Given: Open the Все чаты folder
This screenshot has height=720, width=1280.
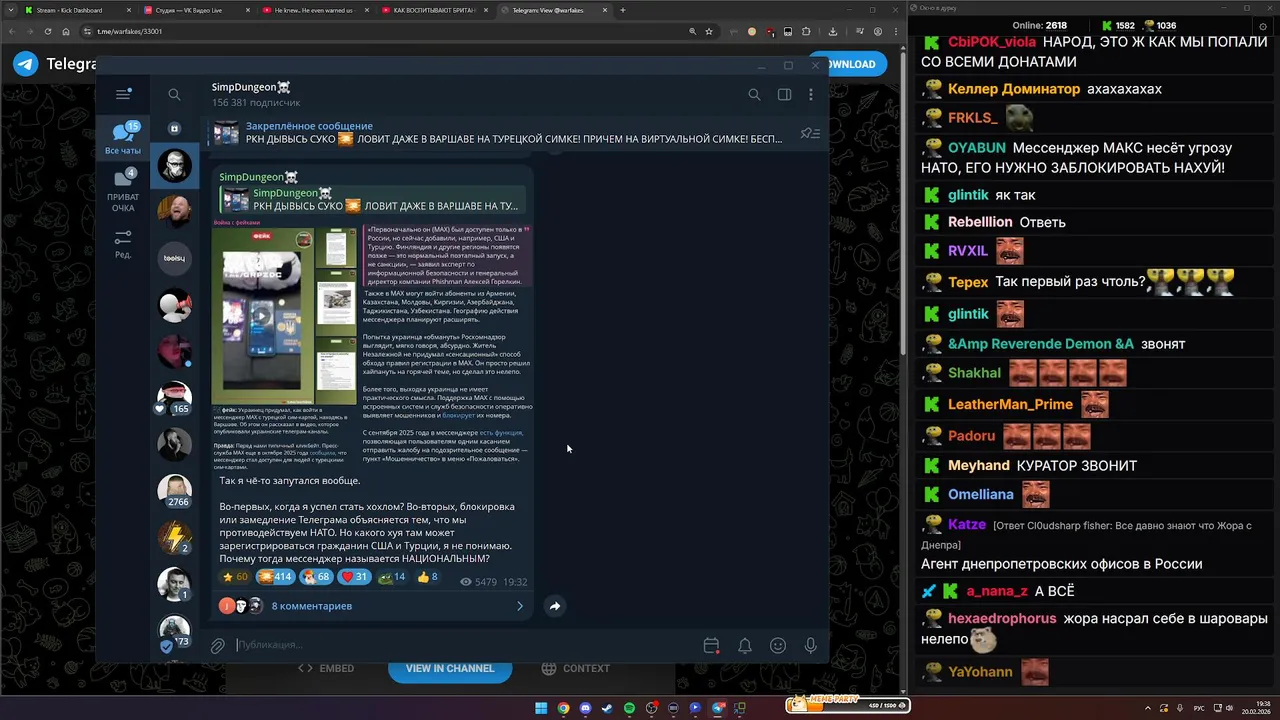Looking at the screenshot, I should (123, 138).
